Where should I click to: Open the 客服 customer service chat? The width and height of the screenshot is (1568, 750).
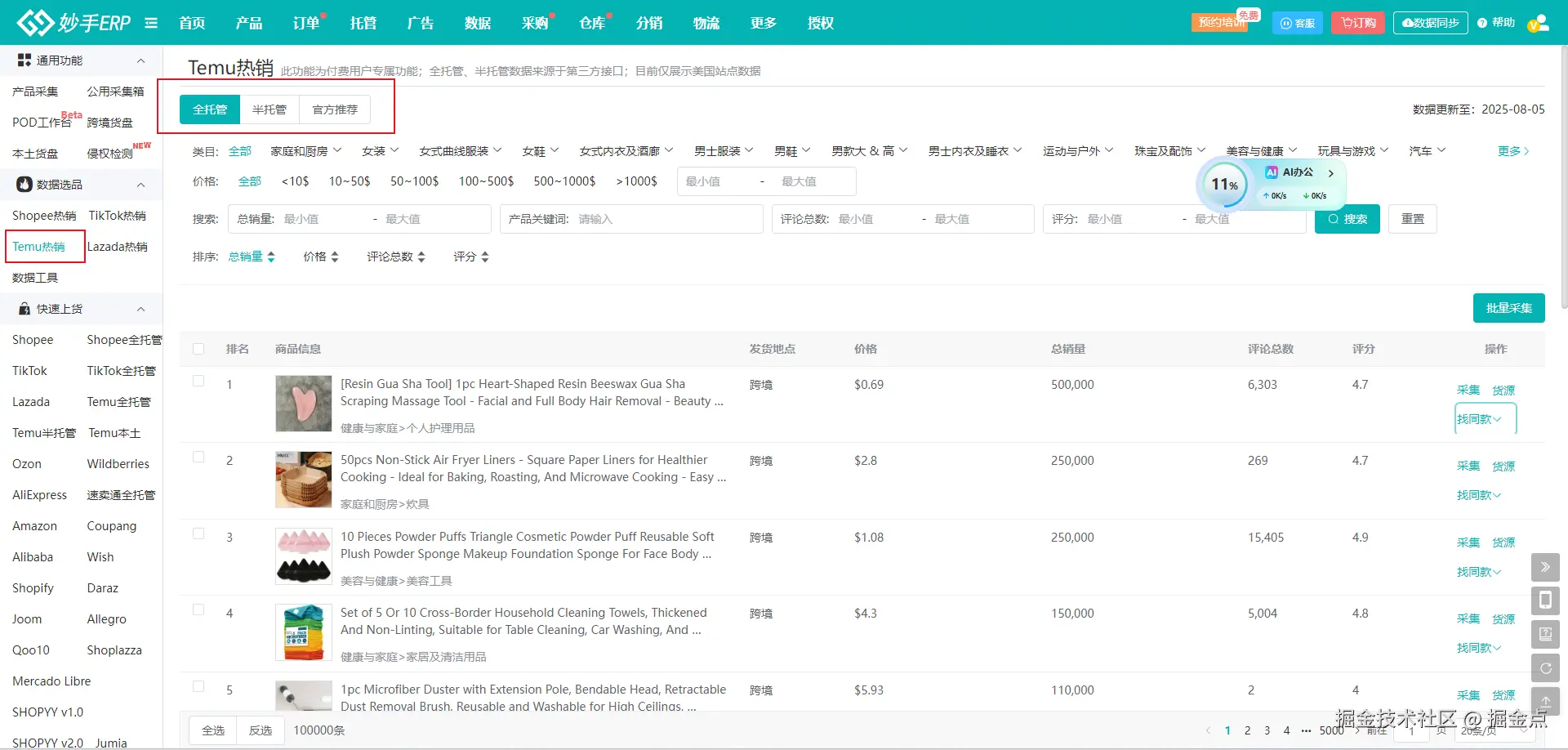(x=1298, y=23)
